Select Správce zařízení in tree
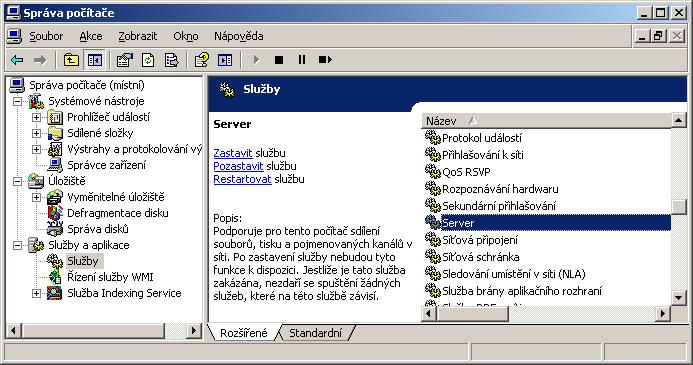The height and width of the screenshot is (365, 693). coord(106,165)
